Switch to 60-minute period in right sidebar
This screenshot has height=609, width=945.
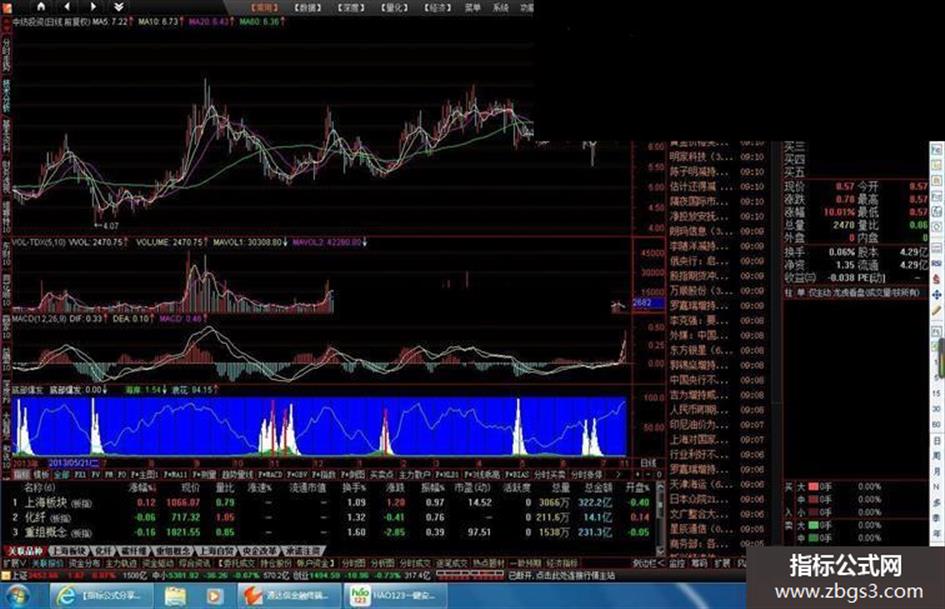[x=937, y=424]
